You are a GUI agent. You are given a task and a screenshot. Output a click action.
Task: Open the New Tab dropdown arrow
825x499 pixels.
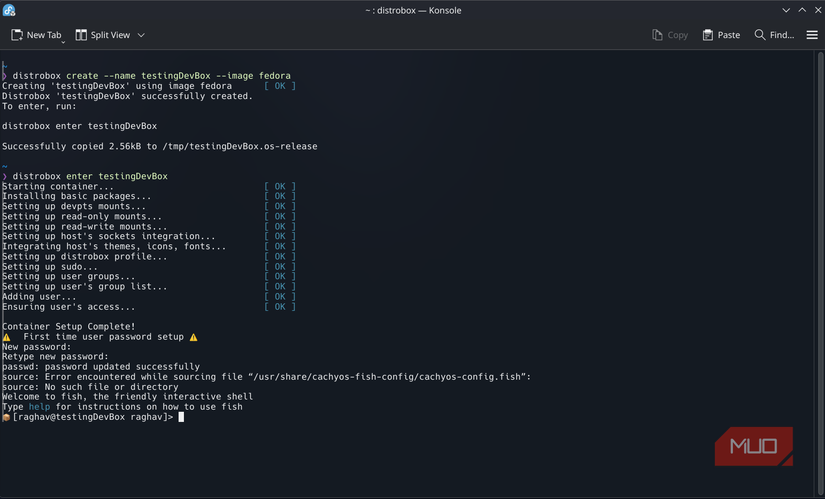click(x=63, y=42)
